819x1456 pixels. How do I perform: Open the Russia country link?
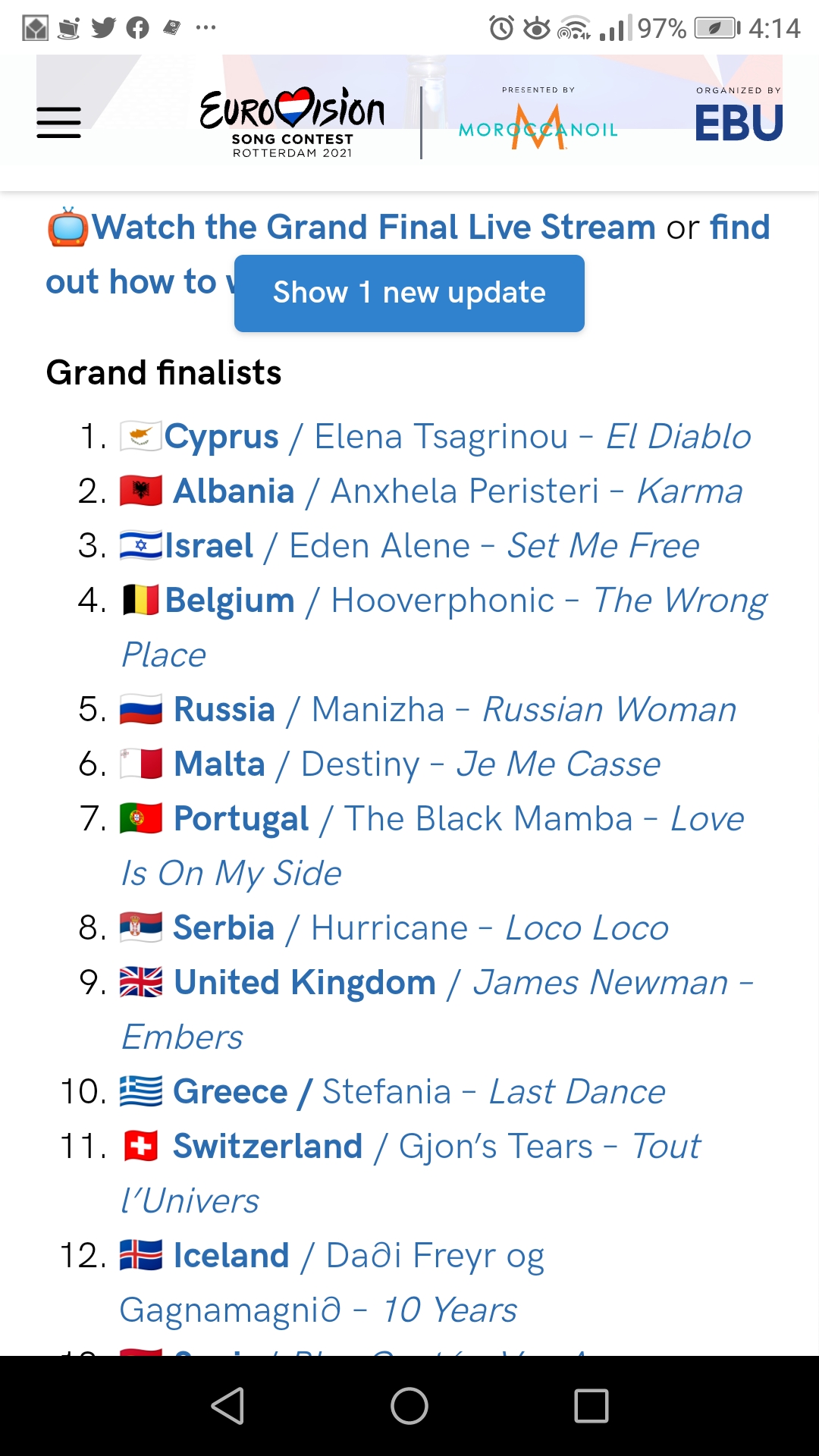[224, 710]
